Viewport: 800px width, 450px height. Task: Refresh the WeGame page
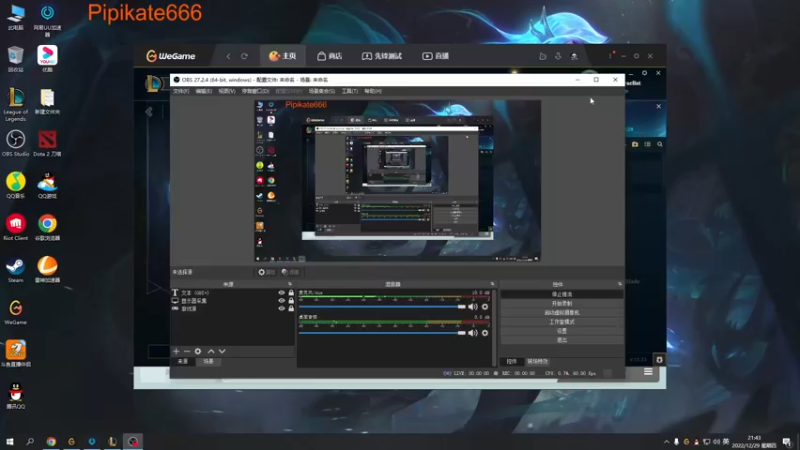pos(244,56)
